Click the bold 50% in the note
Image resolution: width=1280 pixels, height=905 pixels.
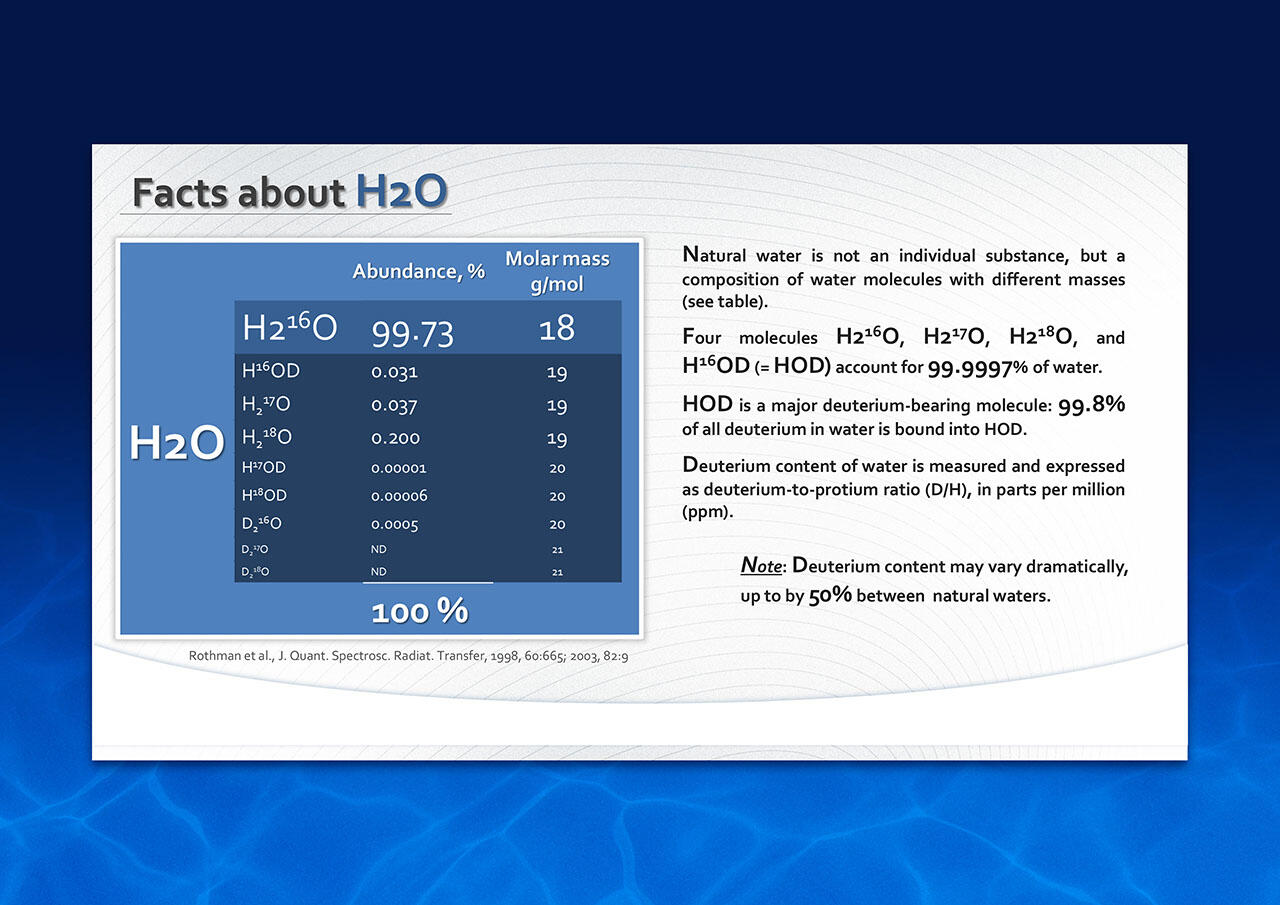(830, 595)
